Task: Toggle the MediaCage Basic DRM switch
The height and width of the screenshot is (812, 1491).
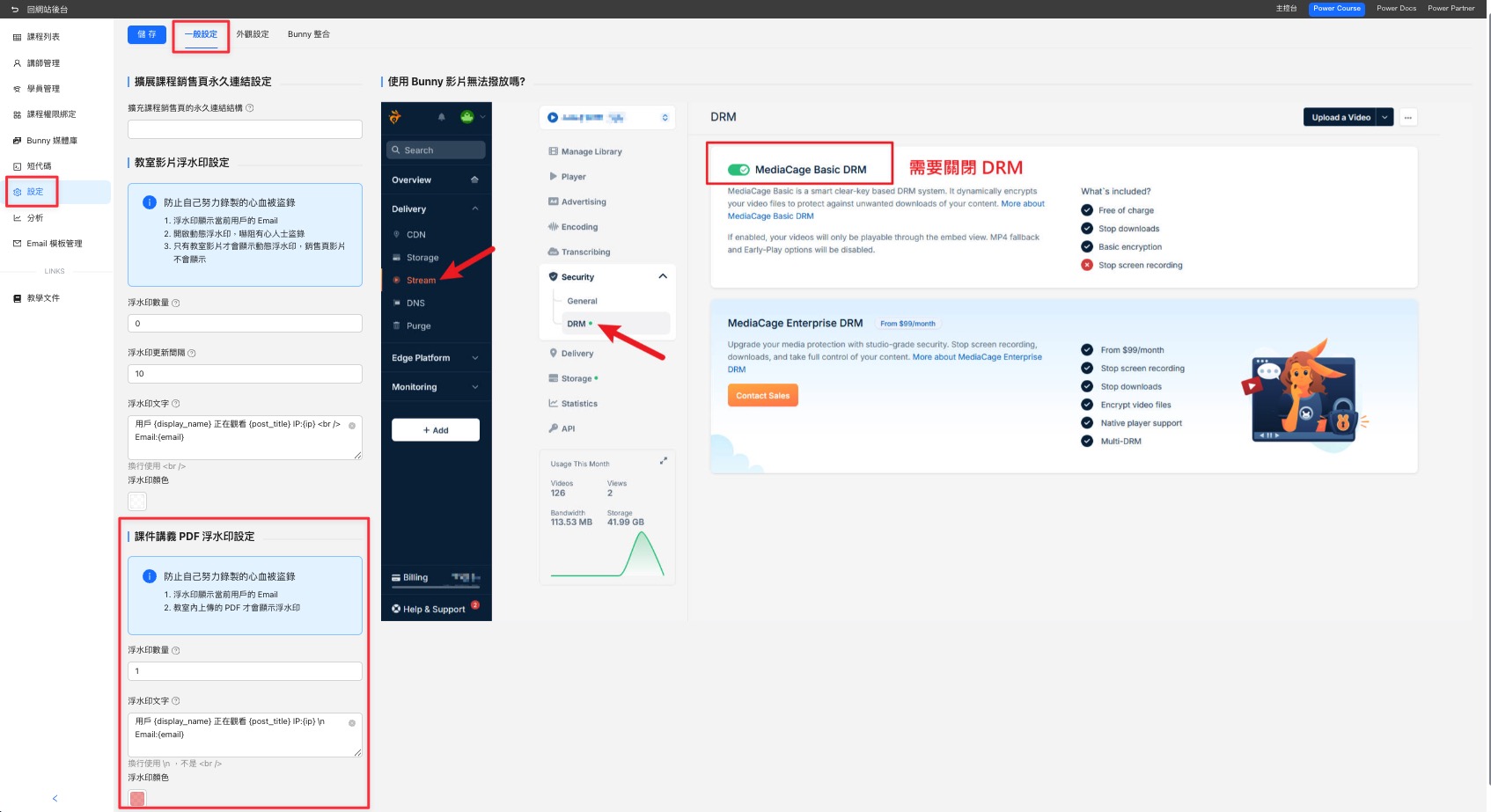Action: 738,170
